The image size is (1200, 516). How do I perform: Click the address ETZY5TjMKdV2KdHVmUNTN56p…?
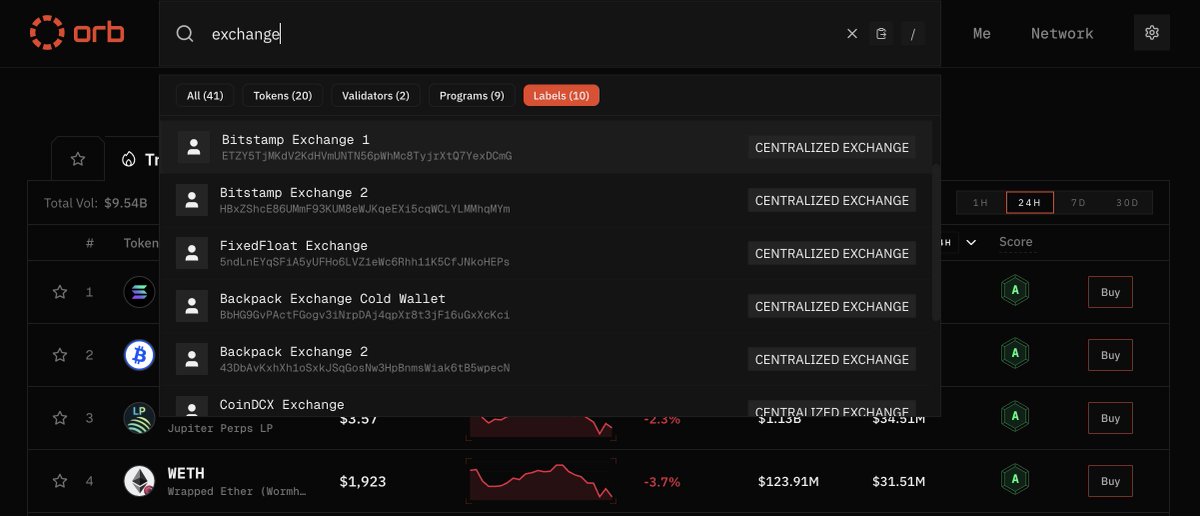(x=367, y=156)
